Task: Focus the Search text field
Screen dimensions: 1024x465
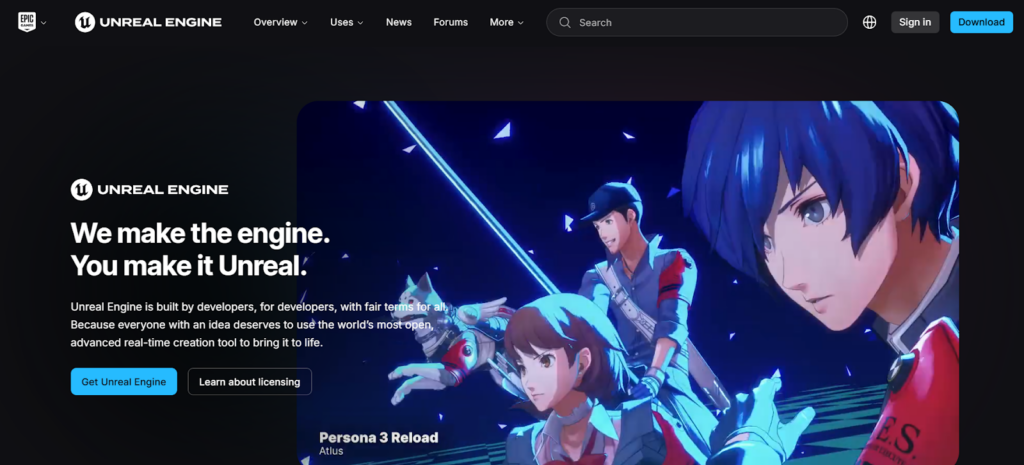Action: pos(700,22)
